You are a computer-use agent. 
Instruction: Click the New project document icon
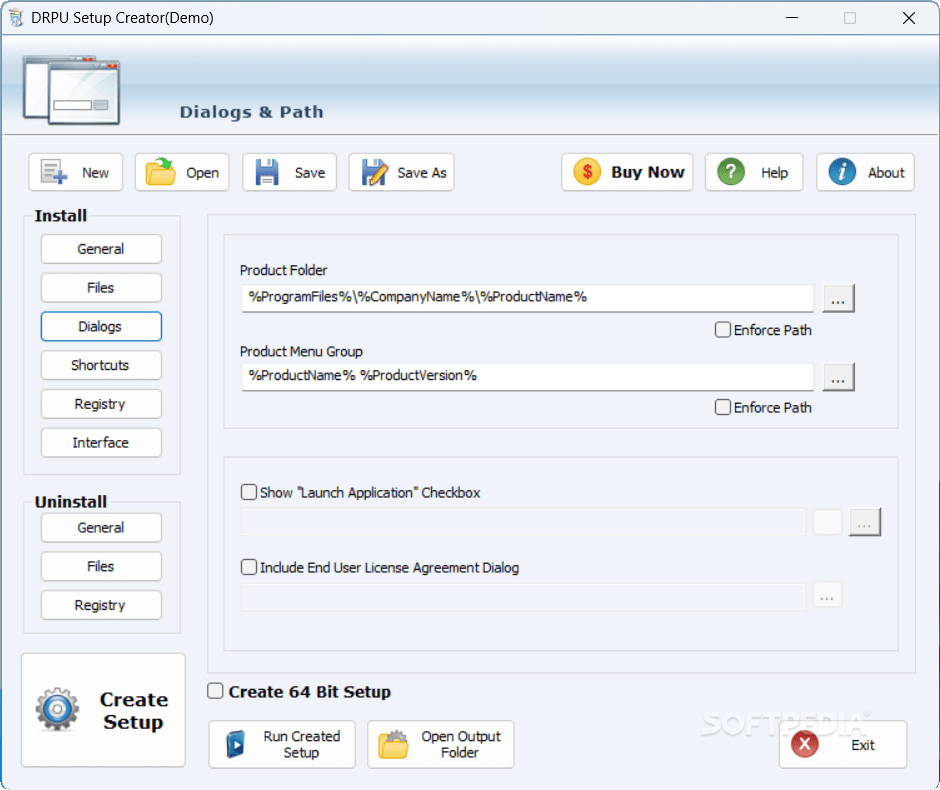coord(54,172)
